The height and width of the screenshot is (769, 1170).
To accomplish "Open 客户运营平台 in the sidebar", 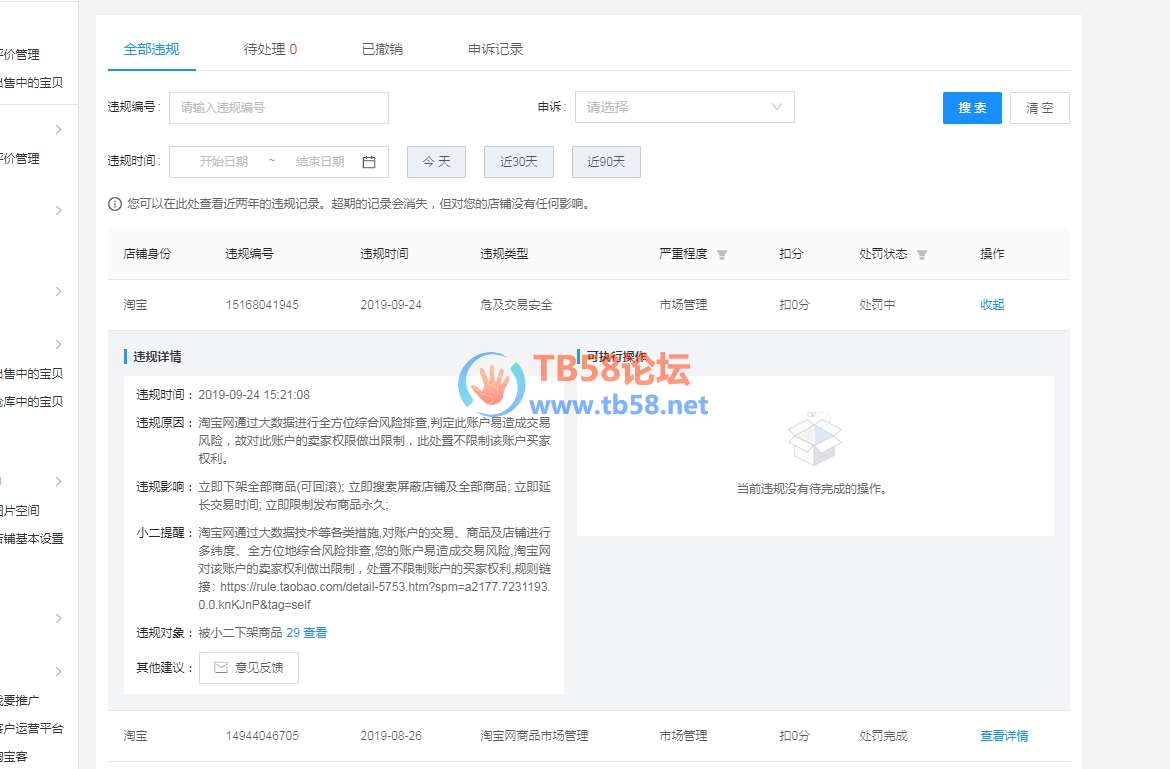I will pos(31,728).
